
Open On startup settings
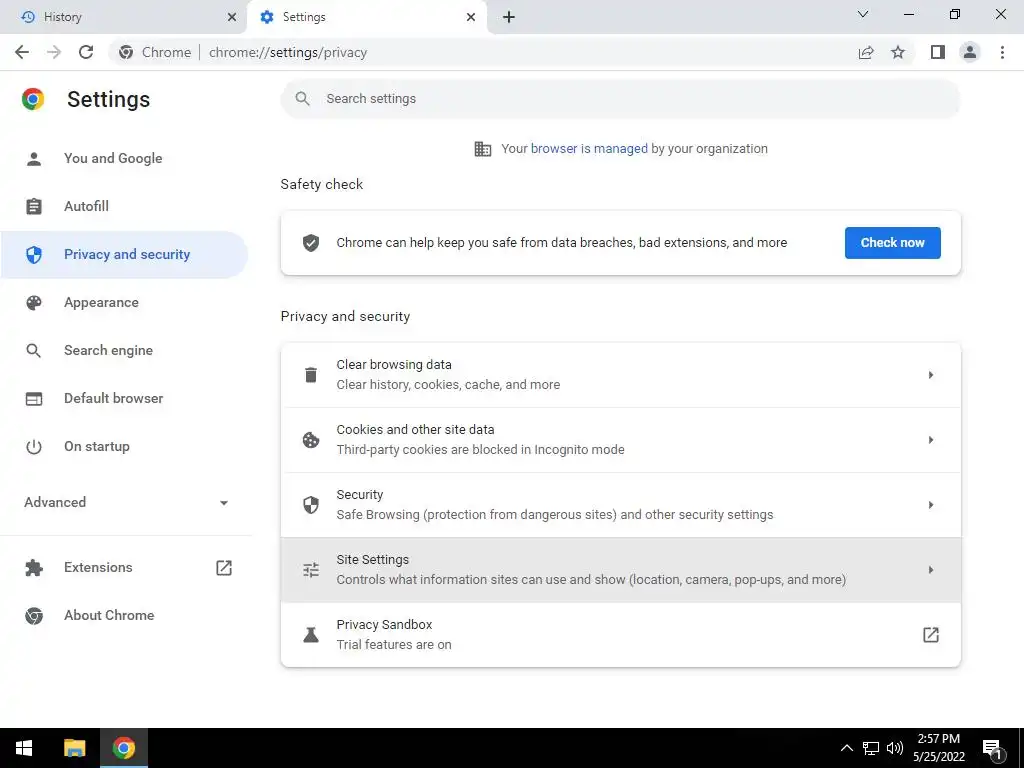[x=124, y=447]
